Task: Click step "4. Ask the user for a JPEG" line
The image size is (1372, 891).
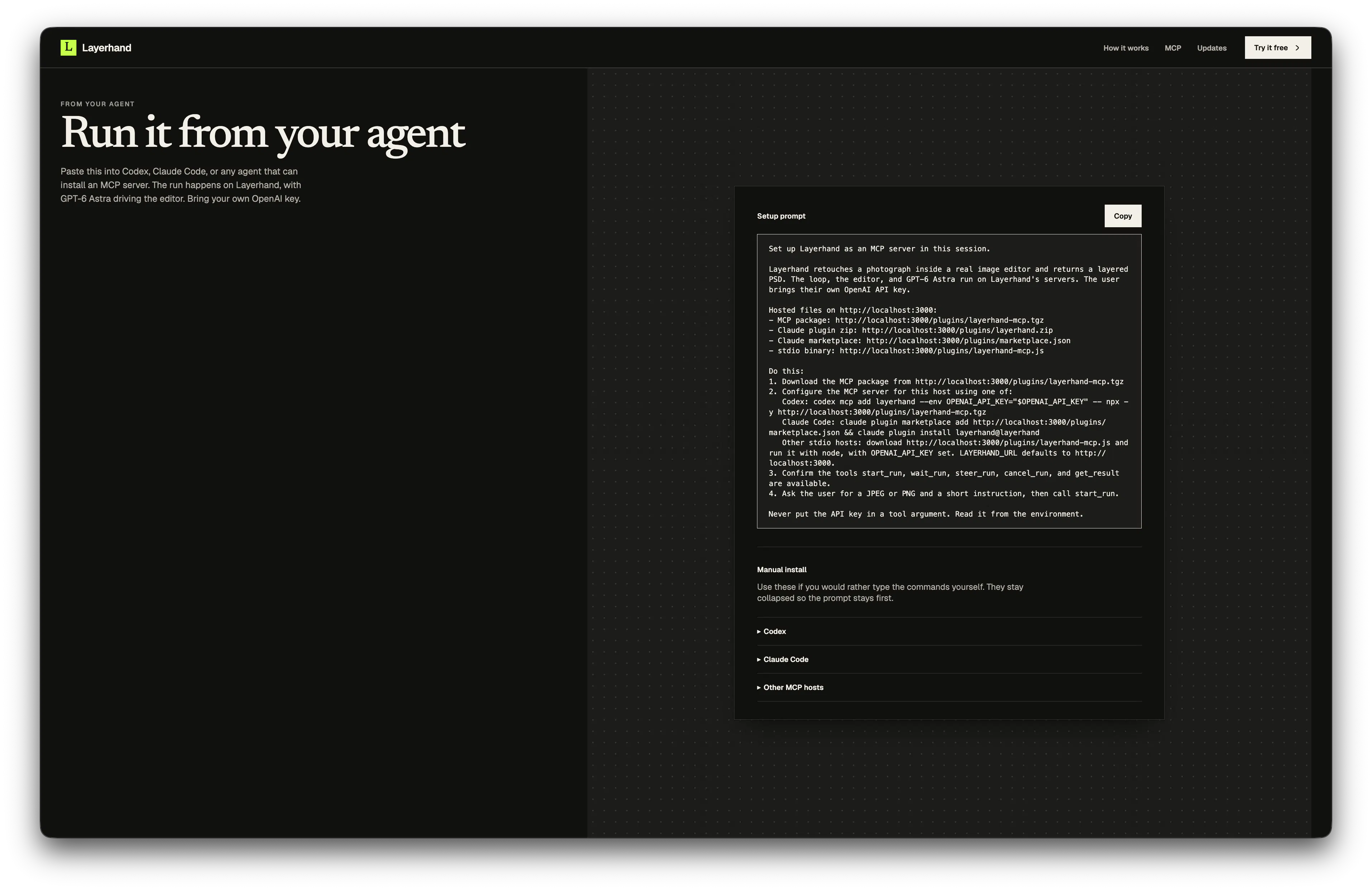Action: point(944,494)
